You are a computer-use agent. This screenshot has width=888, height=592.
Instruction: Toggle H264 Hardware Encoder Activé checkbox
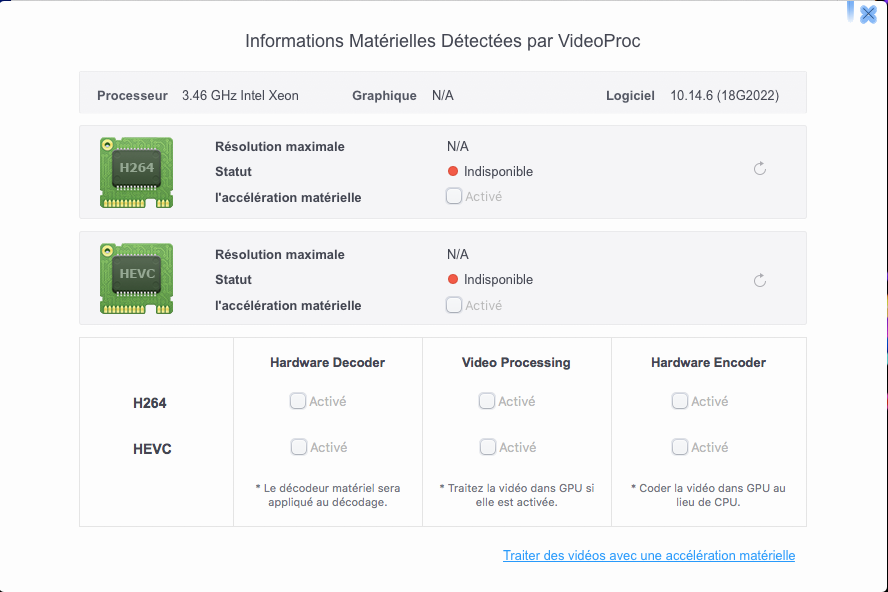680,401
